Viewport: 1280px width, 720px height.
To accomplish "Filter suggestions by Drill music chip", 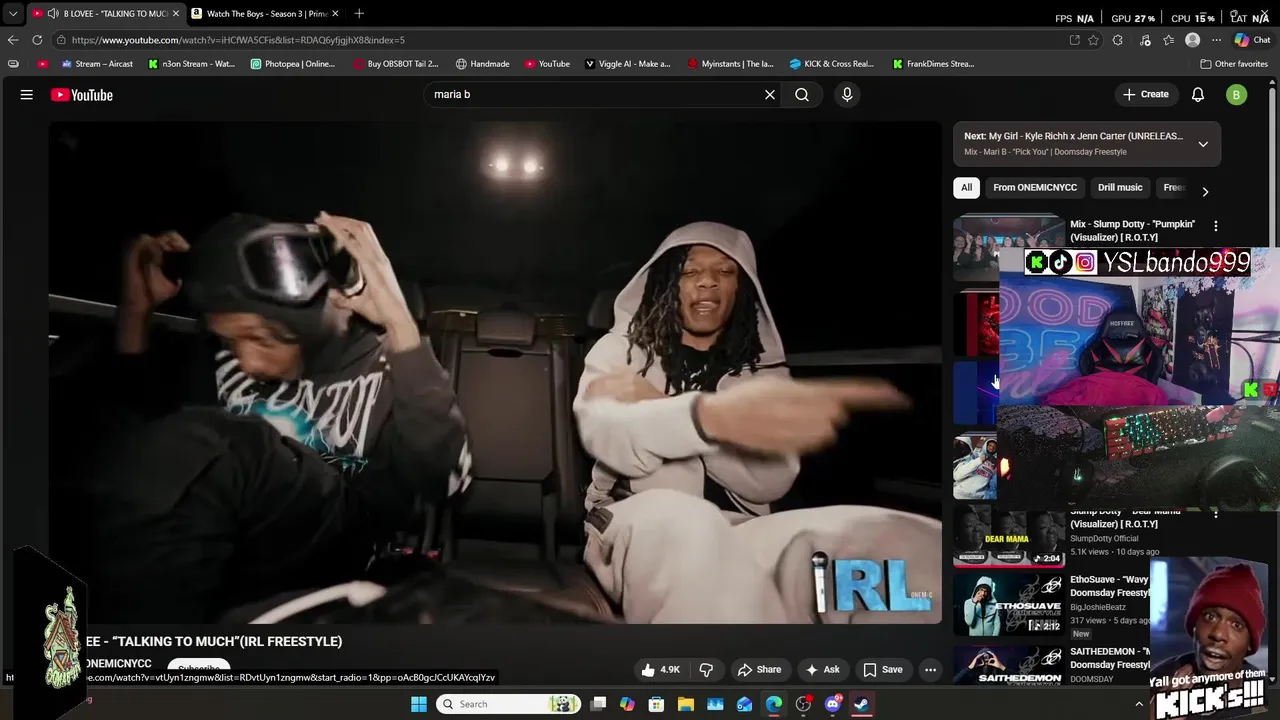I will pyautogui.click(x=1120, y=187).
